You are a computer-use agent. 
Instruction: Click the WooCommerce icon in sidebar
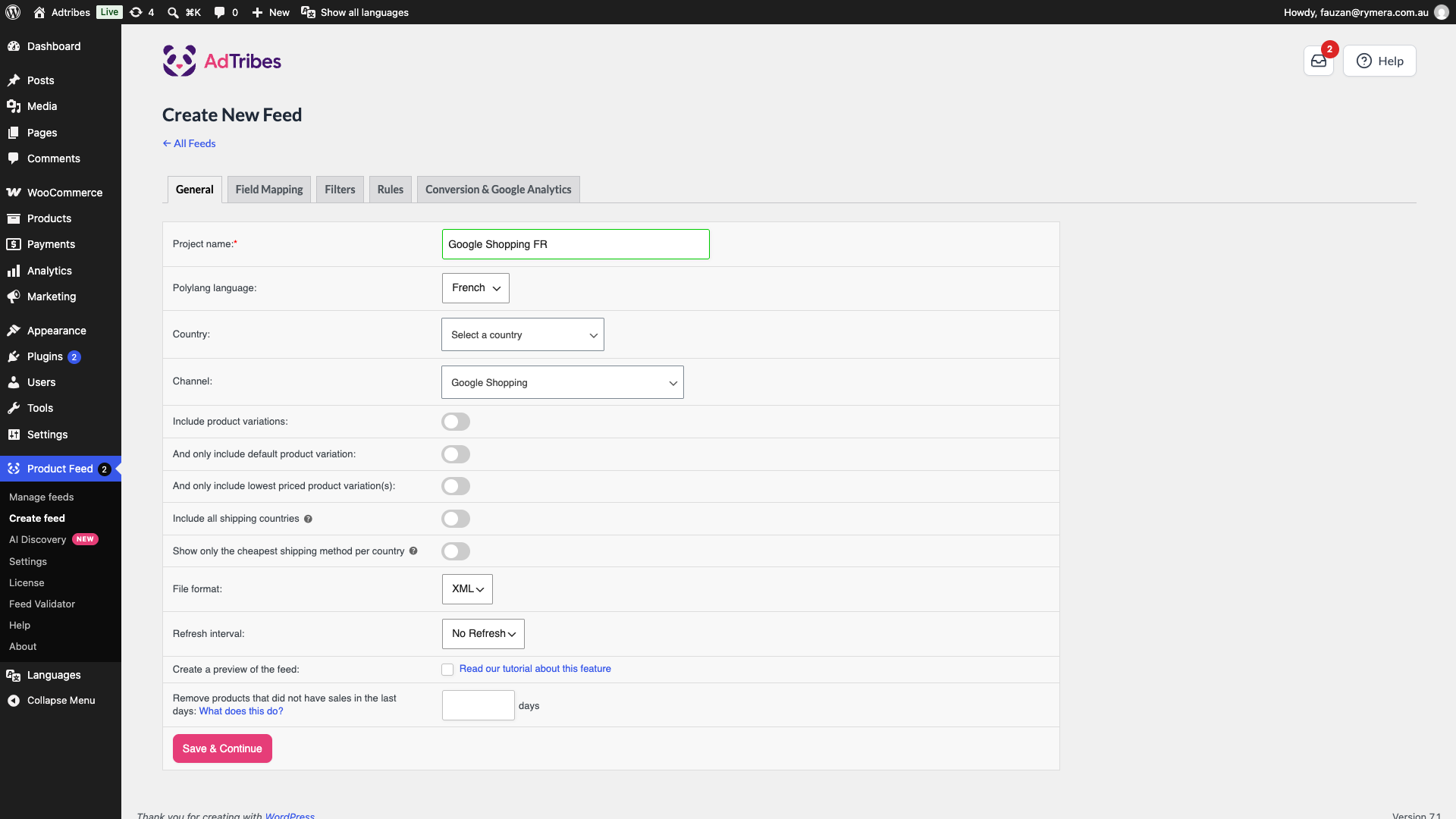14,193
